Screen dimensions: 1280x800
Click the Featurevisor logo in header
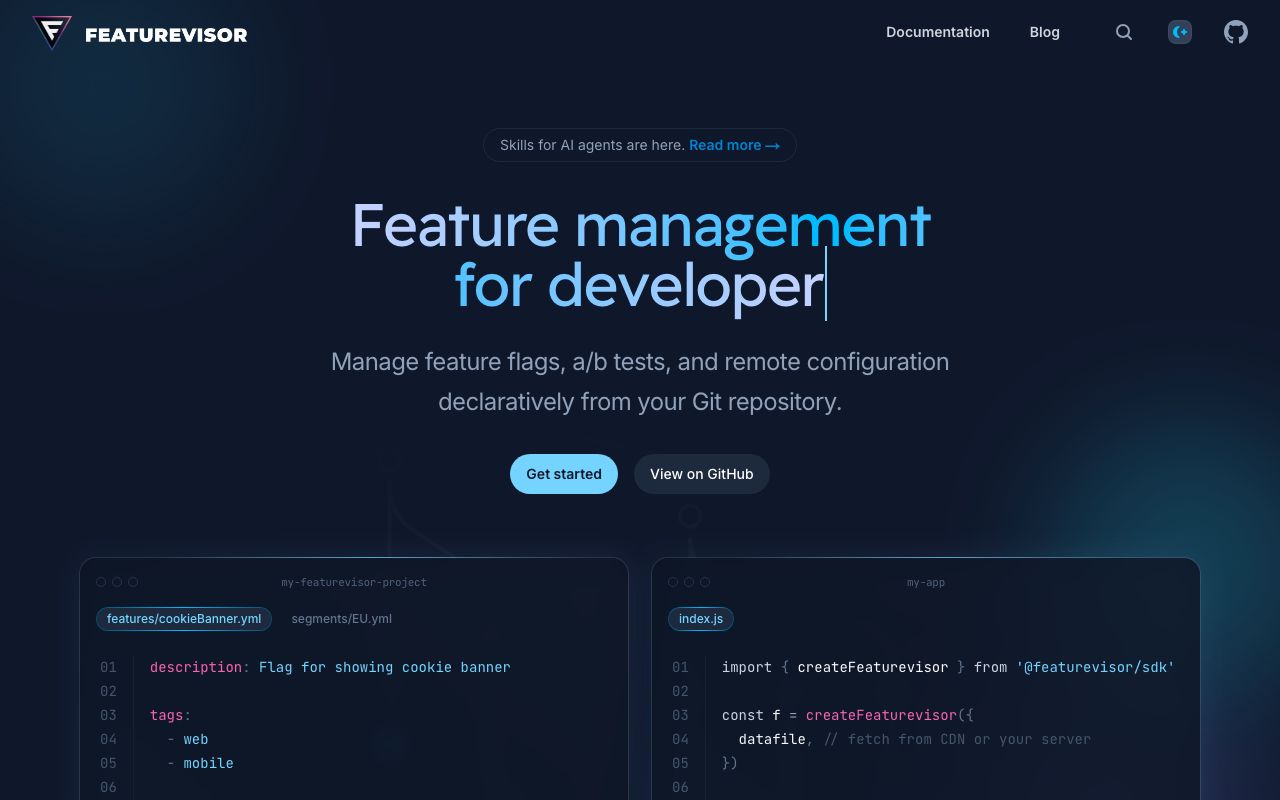coord(140,33)
